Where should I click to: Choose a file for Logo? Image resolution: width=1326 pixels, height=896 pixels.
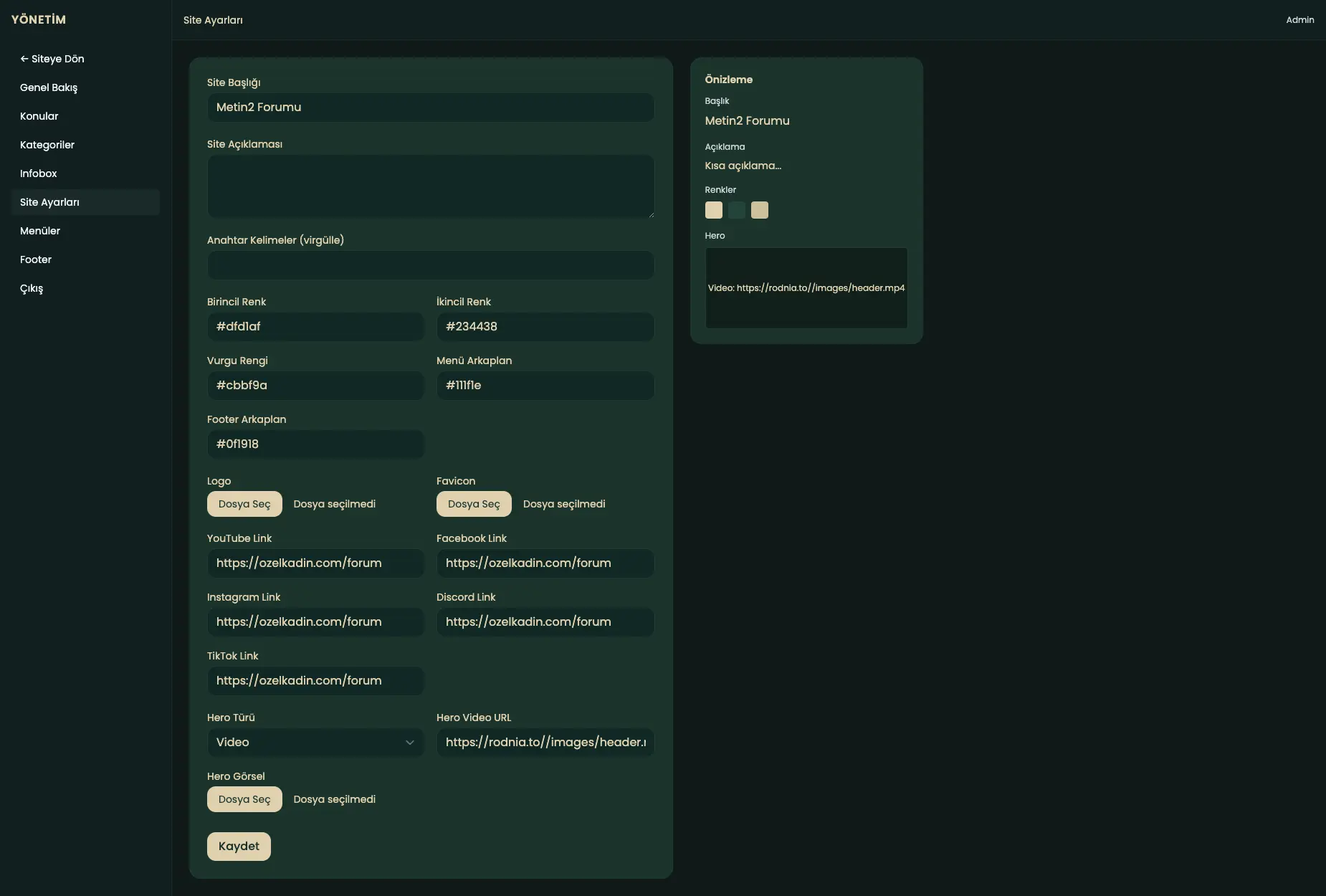[244, 504]
